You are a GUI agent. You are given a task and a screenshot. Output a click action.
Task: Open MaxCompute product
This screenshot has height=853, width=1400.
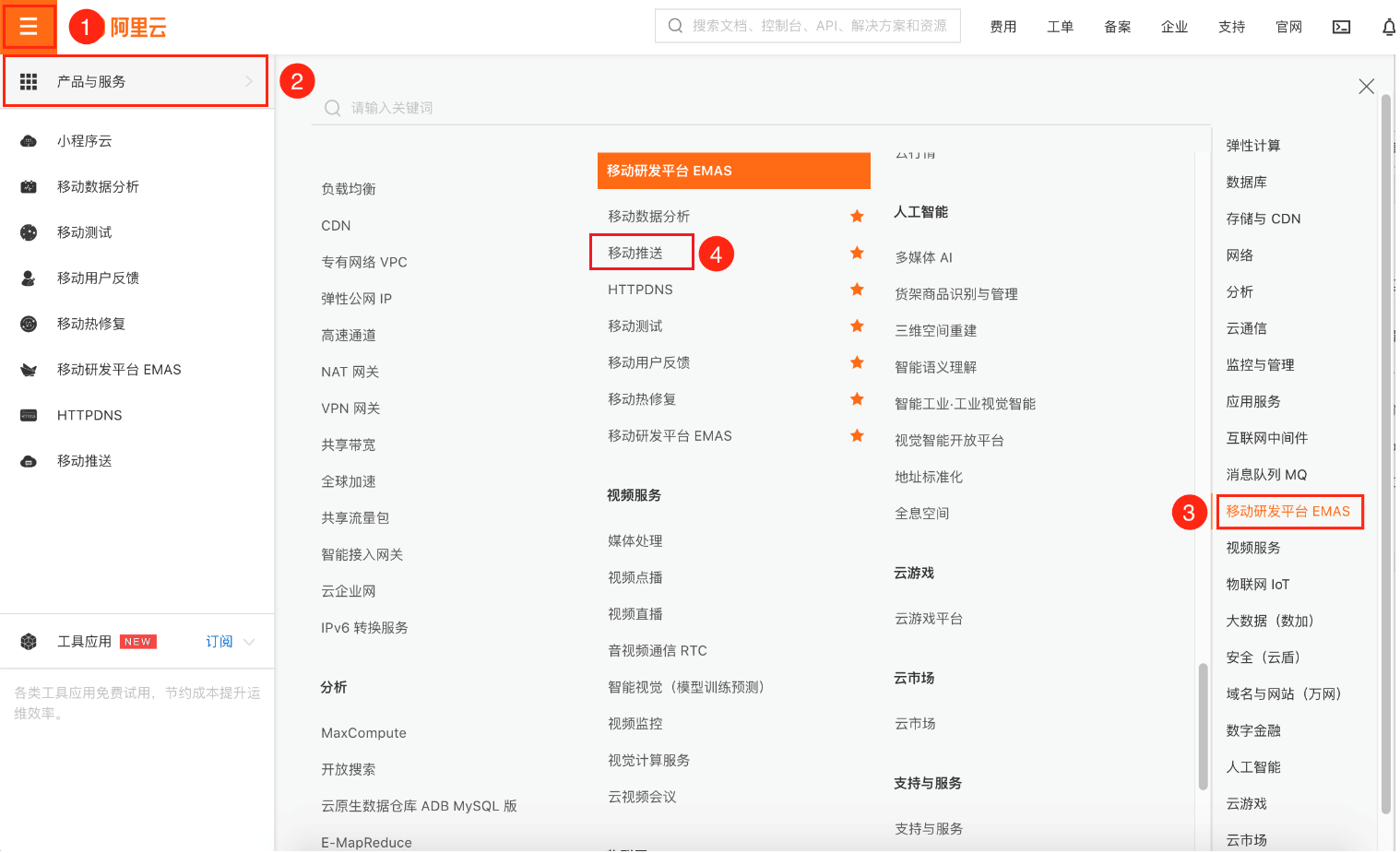point(363,733)
